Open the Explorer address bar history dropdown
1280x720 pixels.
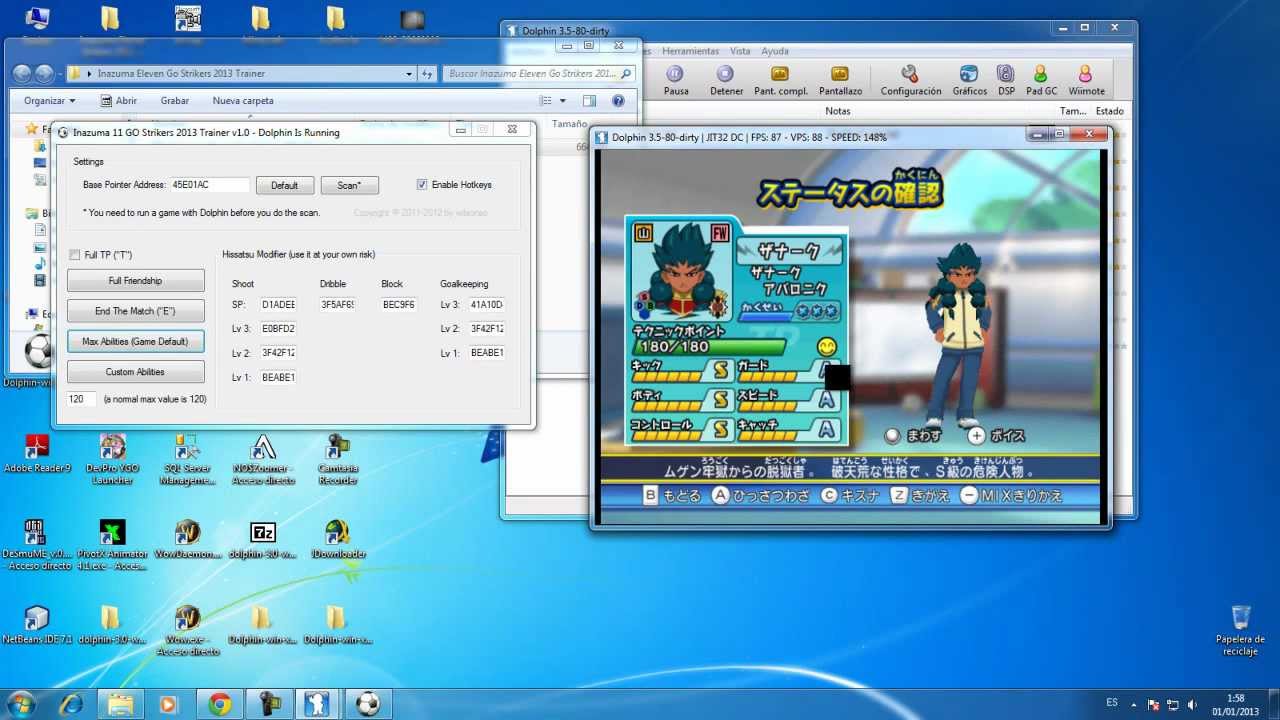pyautogui.click(x=409, y=74)
